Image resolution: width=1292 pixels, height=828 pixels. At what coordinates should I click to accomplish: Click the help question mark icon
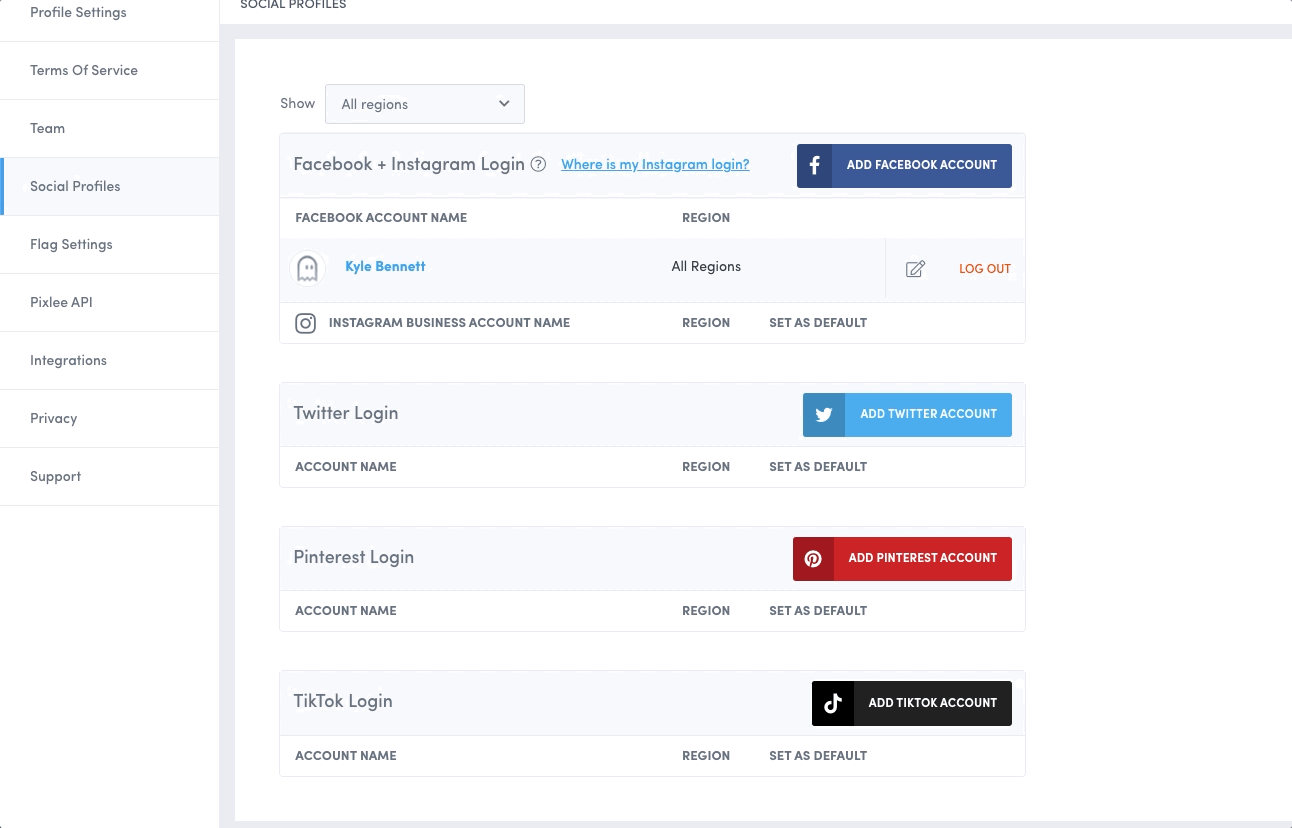pos(538,165)
